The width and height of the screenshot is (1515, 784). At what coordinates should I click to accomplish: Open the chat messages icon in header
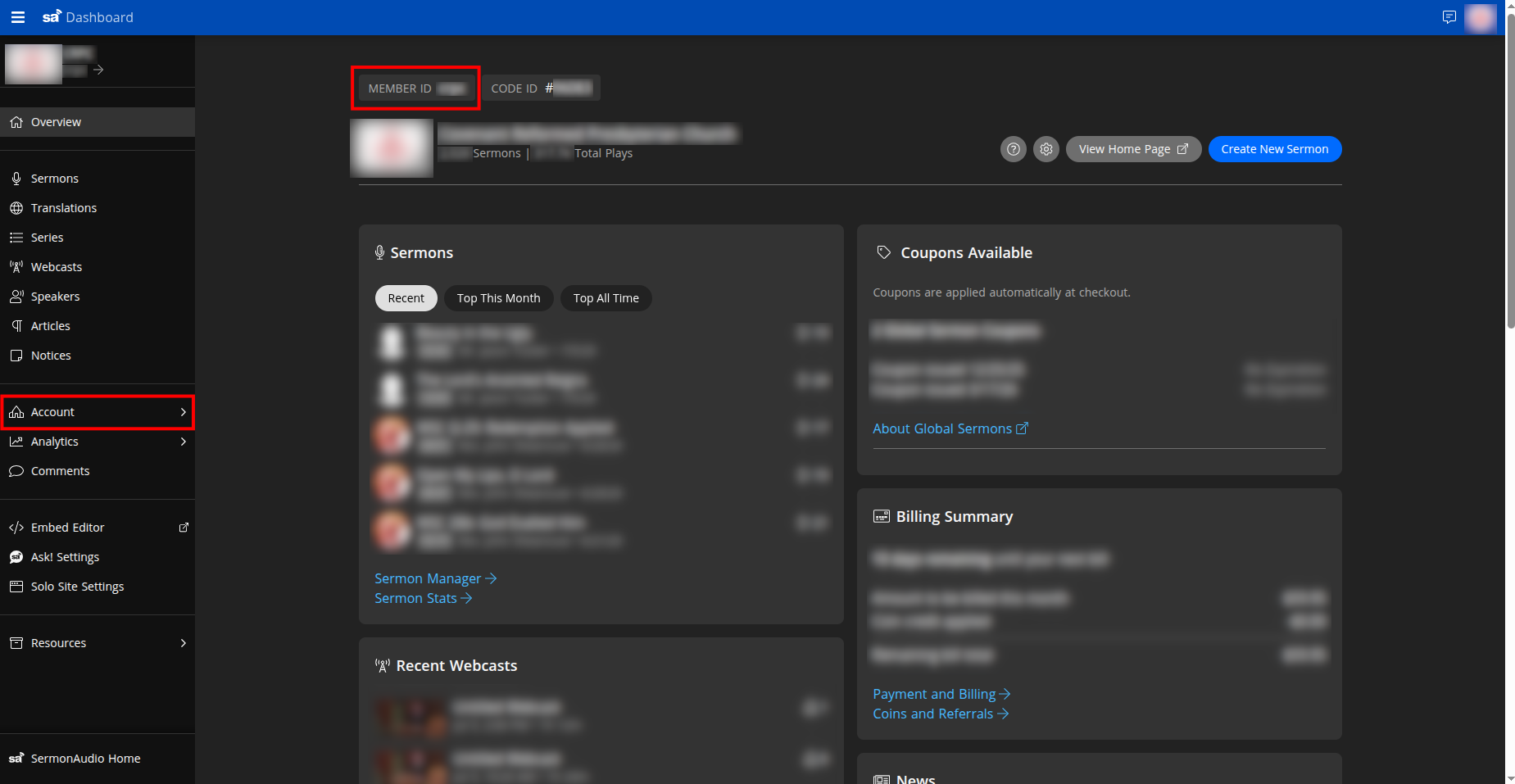[1449, 17]
